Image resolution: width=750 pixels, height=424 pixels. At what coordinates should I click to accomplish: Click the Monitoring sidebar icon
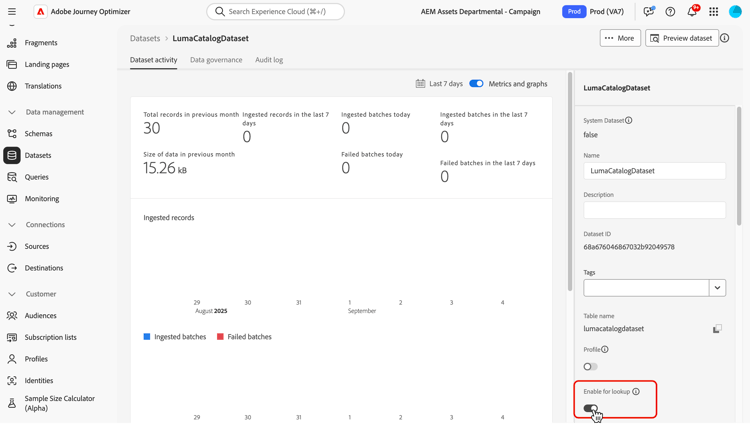point(12,199)
